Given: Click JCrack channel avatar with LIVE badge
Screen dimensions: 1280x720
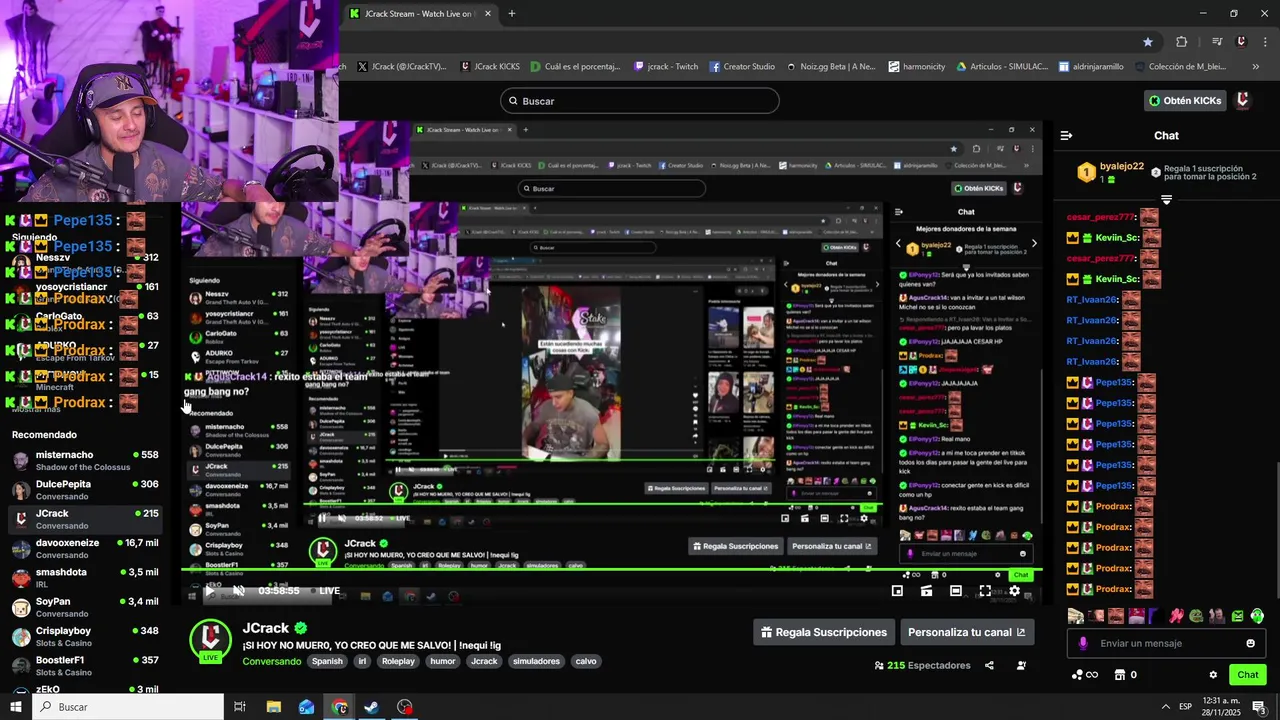Looking at the screenshot, I should tap(210, 641).
